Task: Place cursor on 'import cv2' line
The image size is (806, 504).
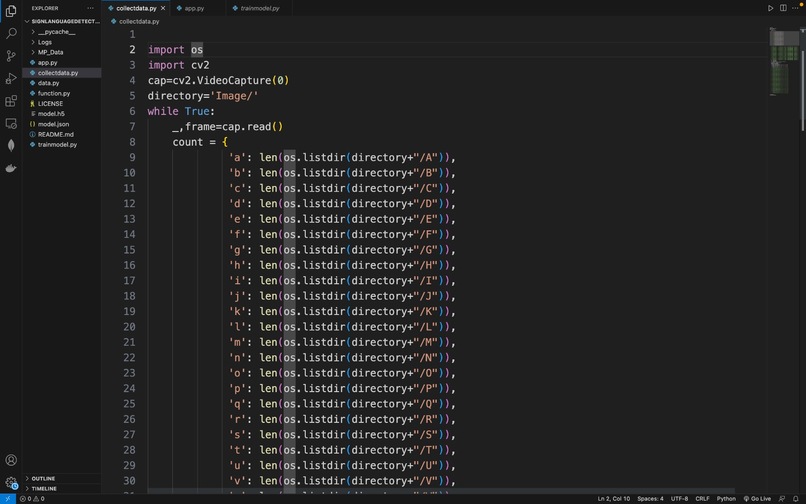Action: click(178, 65)
